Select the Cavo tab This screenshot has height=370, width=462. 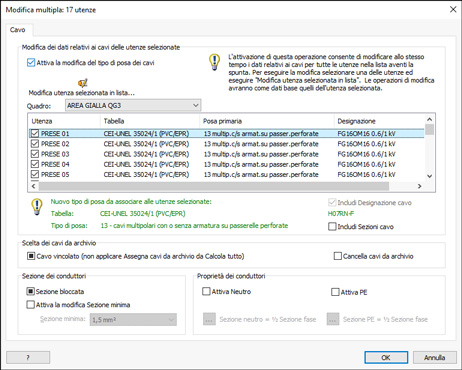pos(18,30)
